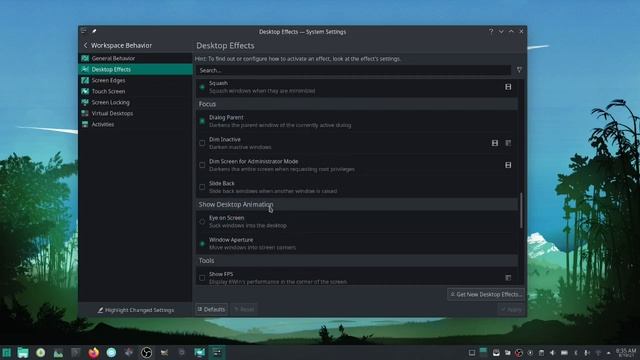Viewport: 640px width, 360px height.
Task: Click the Defaults button
Action: (x=211, y=309)
